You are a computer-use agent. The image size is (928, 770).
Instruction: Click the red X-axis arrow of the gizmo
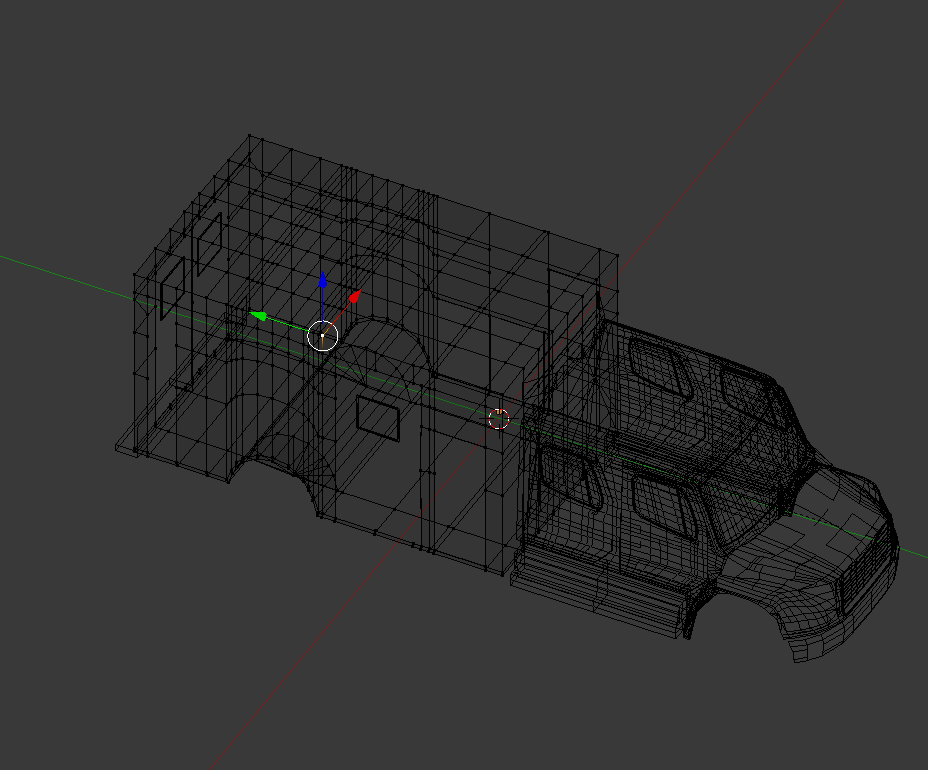click(355, 297)
